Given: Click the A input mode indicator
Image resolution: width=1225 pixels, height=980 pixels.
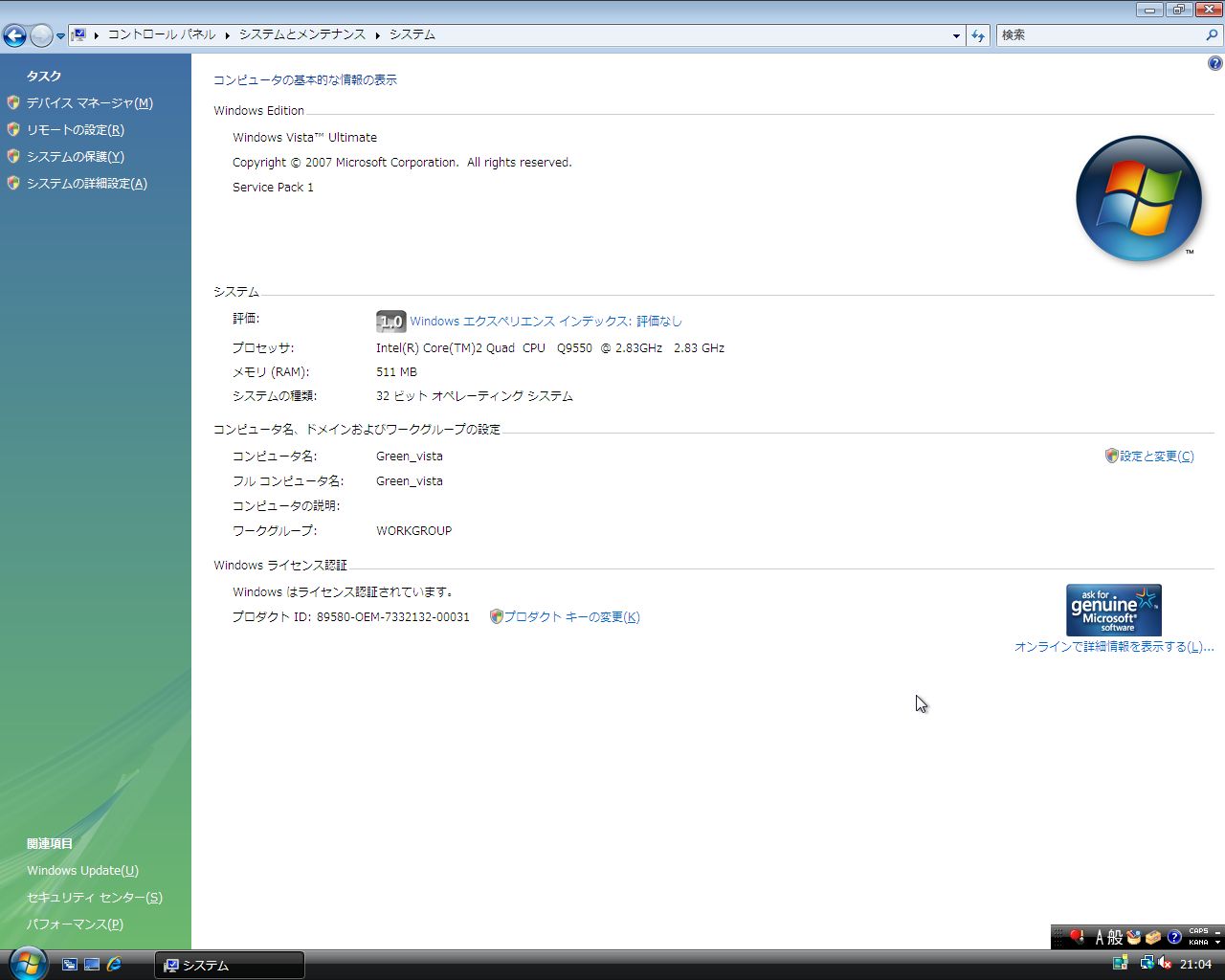Looking at the screenshot, I should [x=1100, y=937].
